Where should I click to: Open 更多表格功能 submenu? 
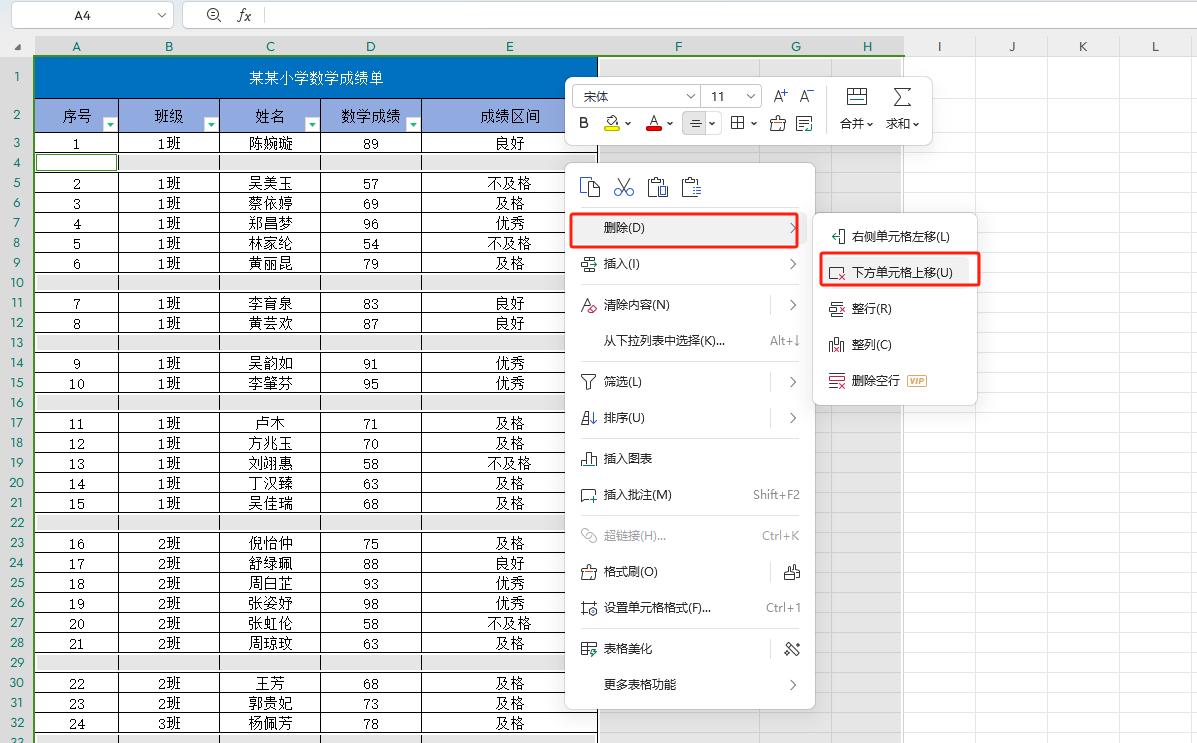pos(689,685)
